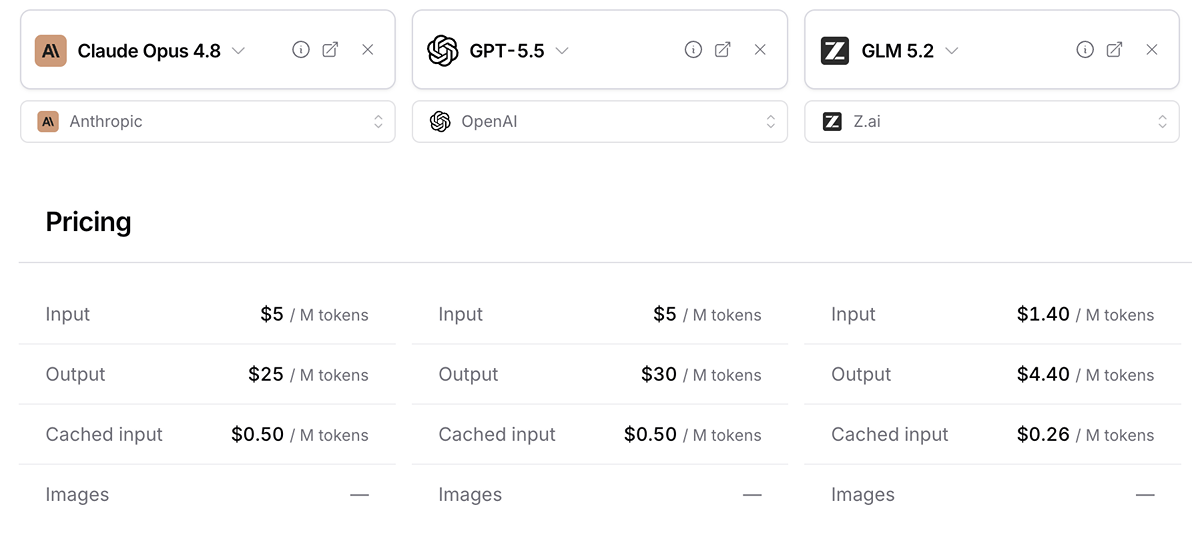Click the GPT-5.5 model name
1200x541 pixels.
coord(507,51)
